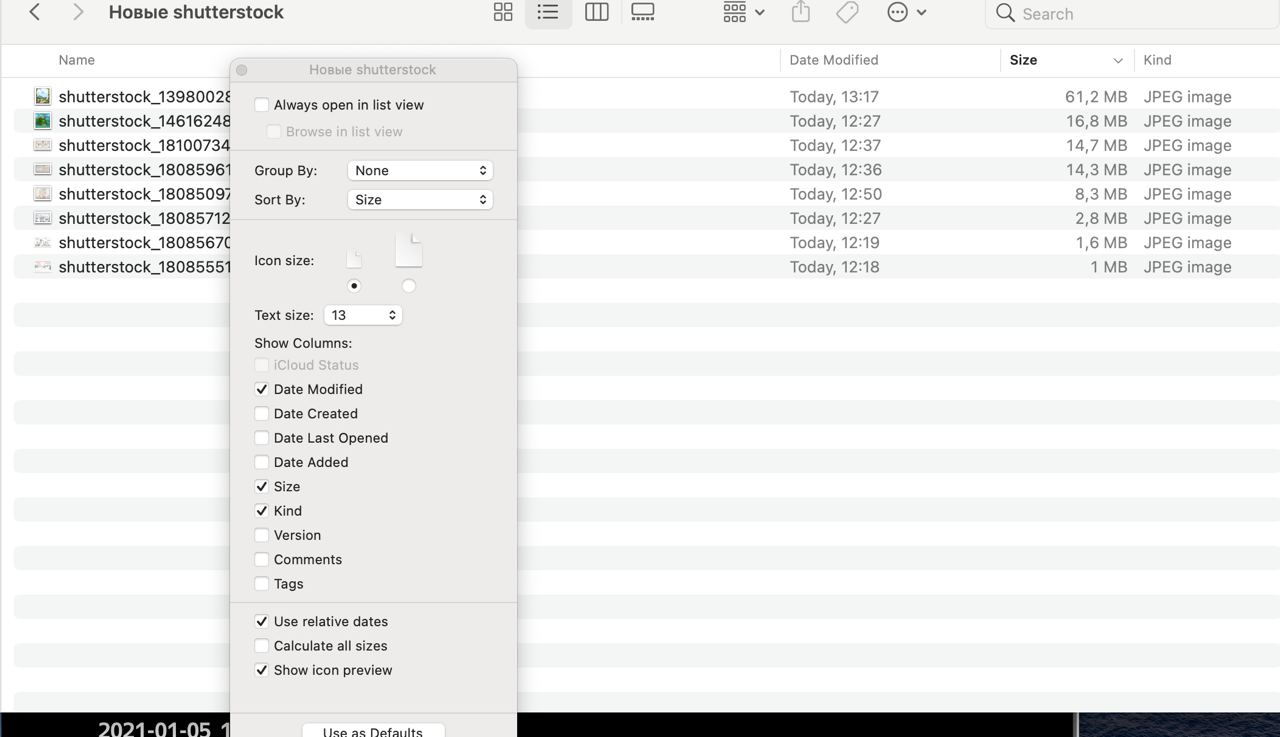The height and width of the screenshot is (737, 1280).
Task: Switch to column view
Action: click(597, 12)
